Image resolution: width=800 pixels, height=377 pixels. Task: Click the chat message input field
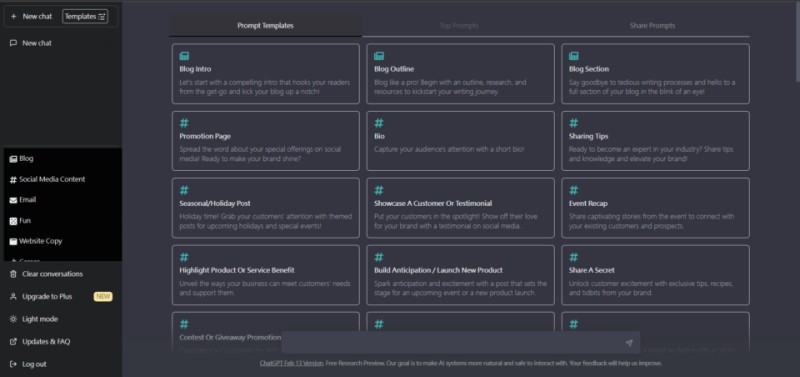(461, 342)
